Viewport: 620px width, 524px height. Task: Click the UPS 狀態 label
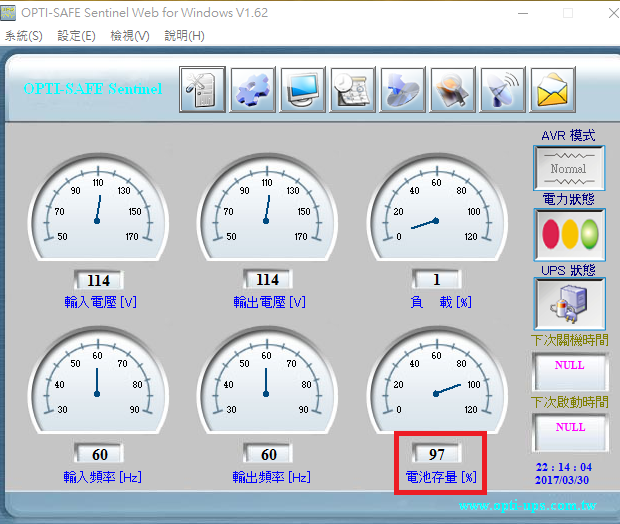[568, 271]
